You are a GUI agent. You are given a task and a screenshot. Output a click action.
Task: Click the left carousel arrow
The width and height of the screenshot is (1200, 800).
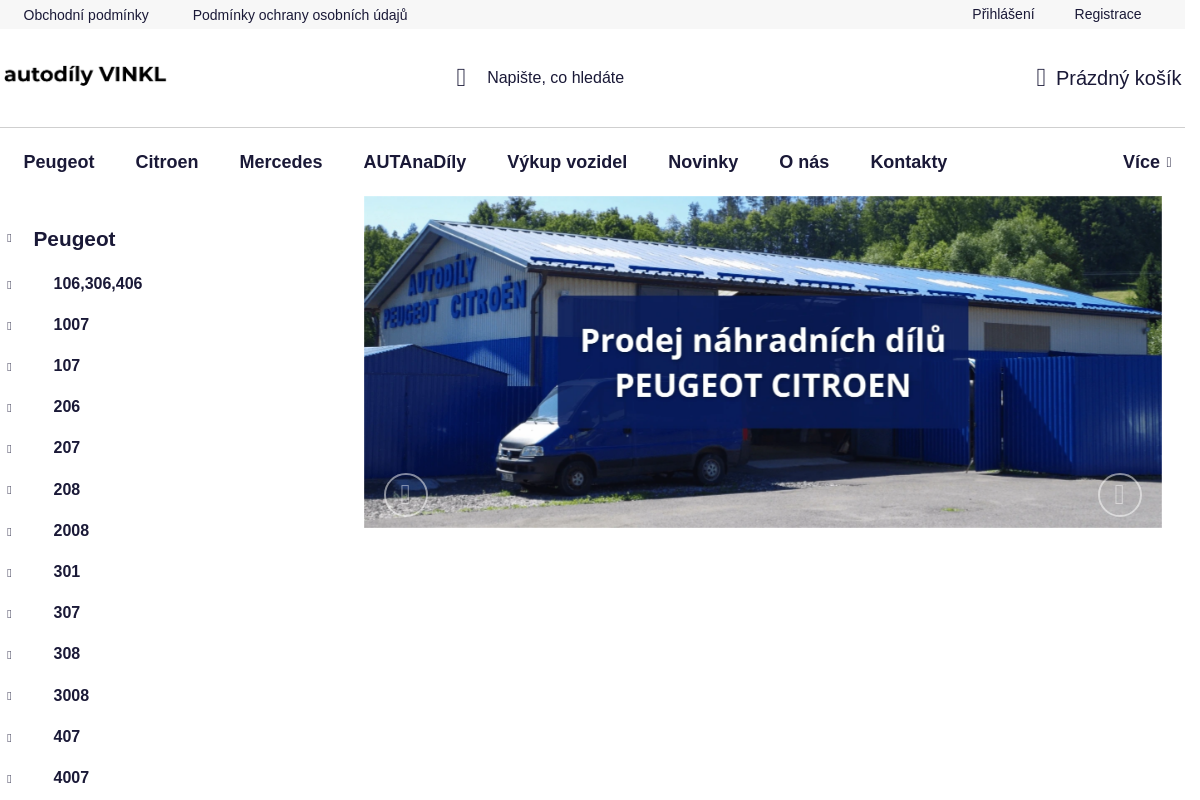pyautogui.click(x=406, y=495)
